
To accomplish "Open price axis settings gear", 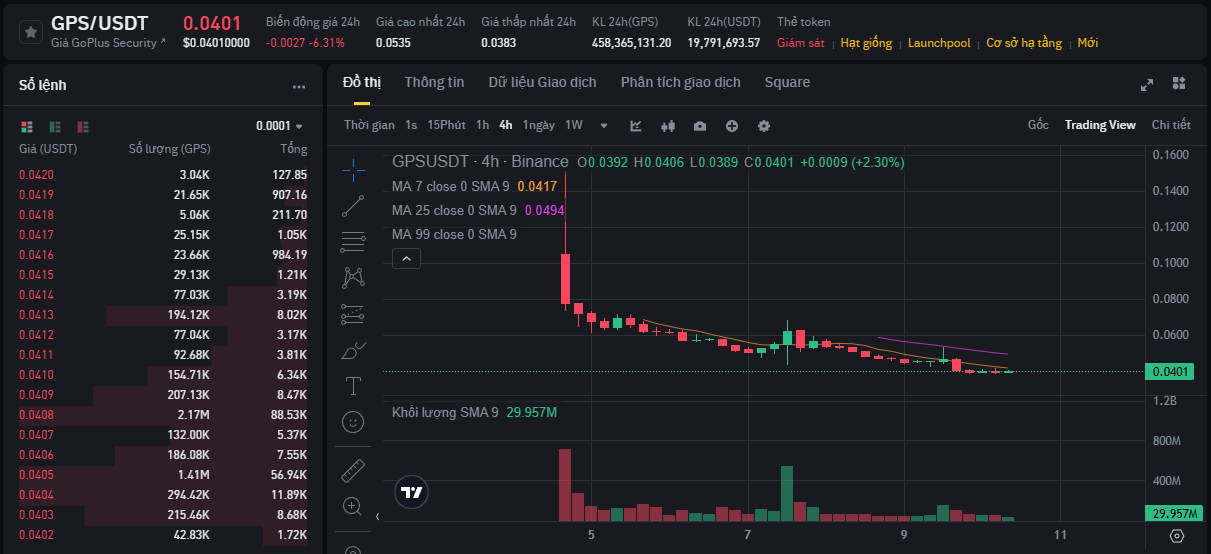I will [x=1176, y=536].
